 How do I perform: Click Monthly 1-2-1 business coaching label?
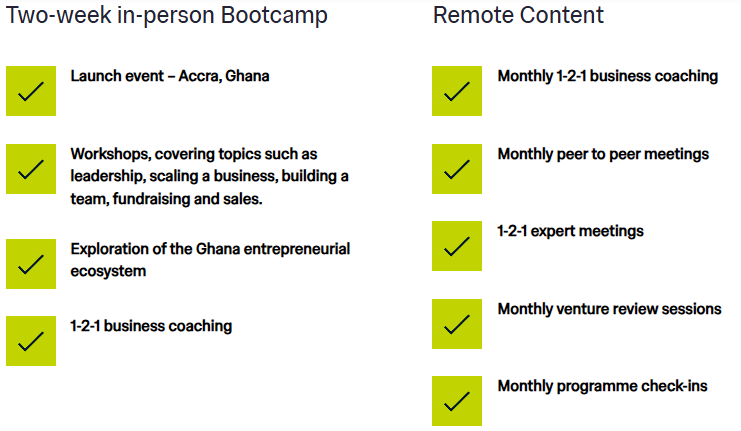point(607,76)
